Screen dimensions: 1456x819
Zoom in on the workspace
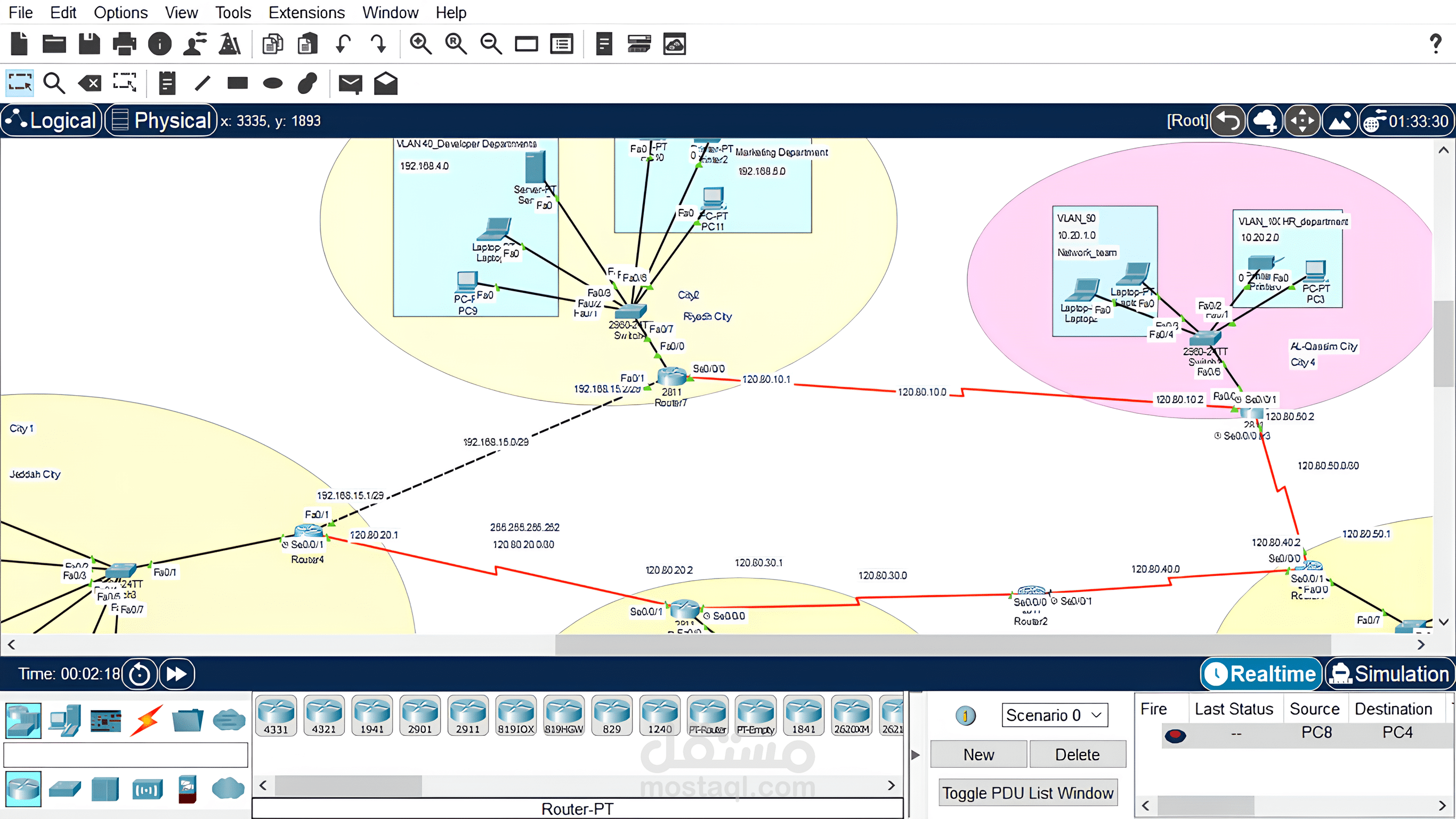(x=420, y=44)
